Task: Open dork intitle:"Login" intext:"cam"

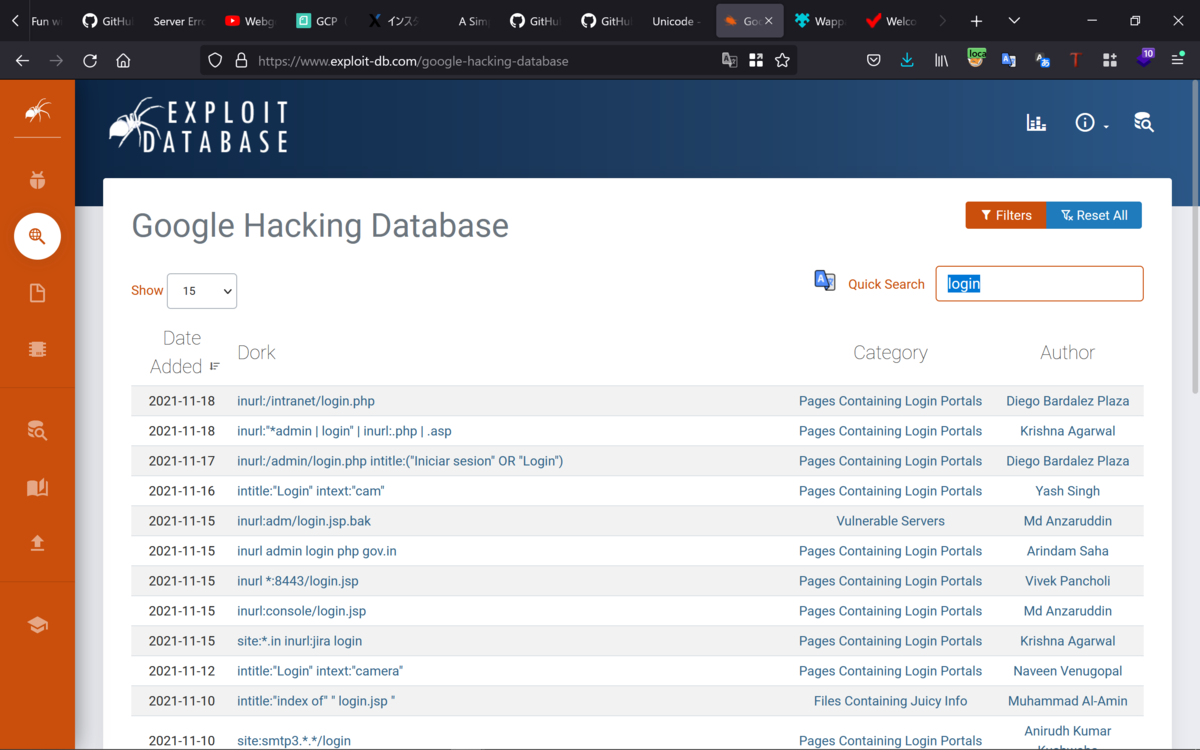Action: 310,491
